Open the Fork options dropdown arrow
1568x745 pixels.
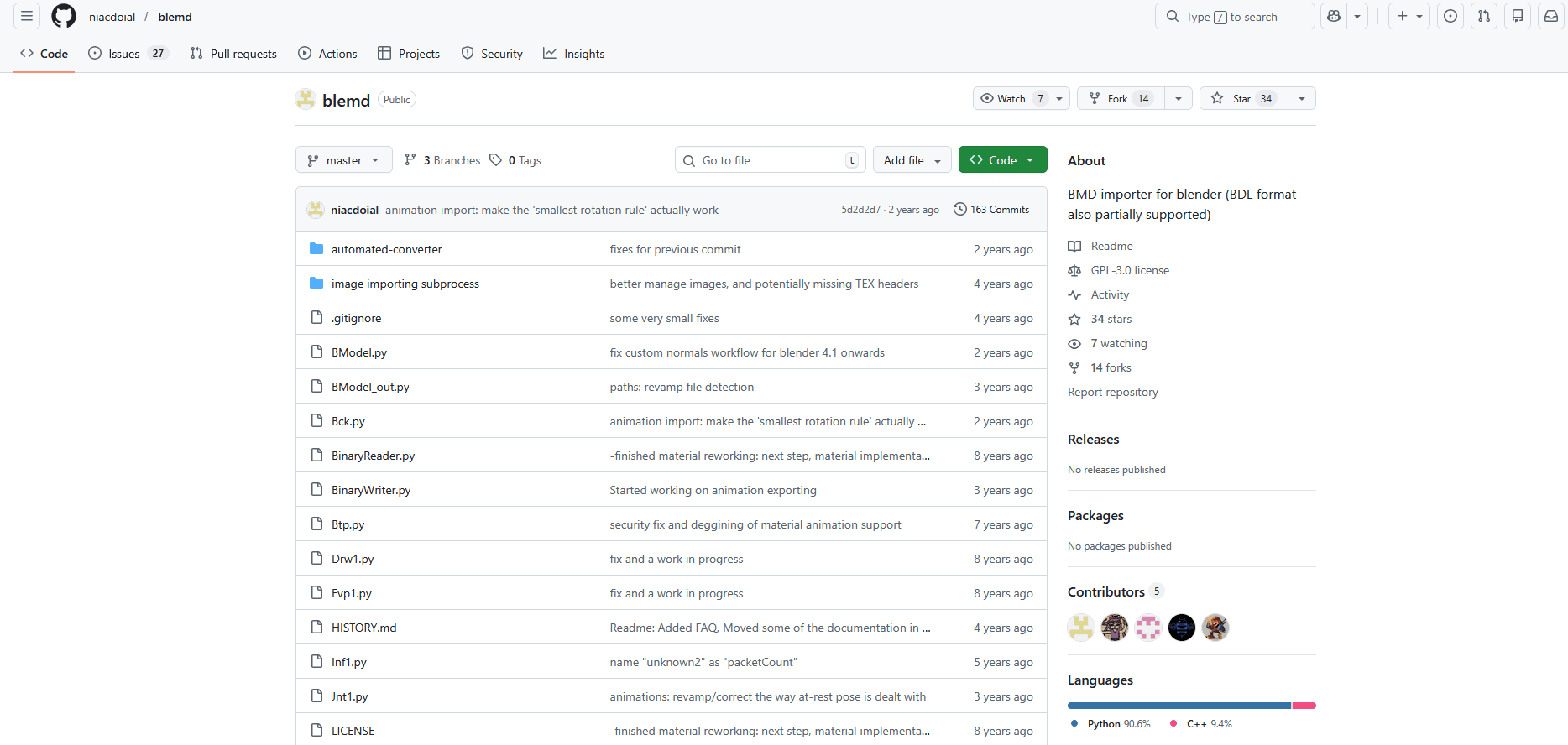pos(1179,99)
